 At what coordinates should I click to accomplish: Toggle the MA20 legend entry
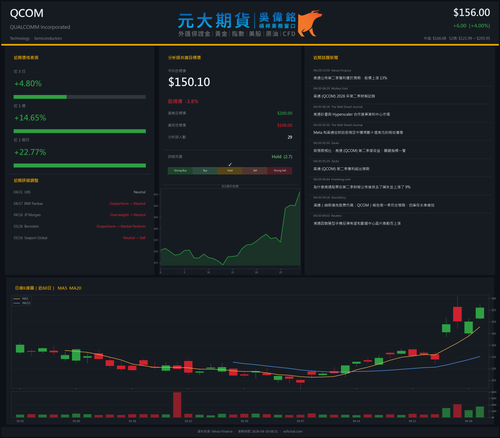pos(22,303)
